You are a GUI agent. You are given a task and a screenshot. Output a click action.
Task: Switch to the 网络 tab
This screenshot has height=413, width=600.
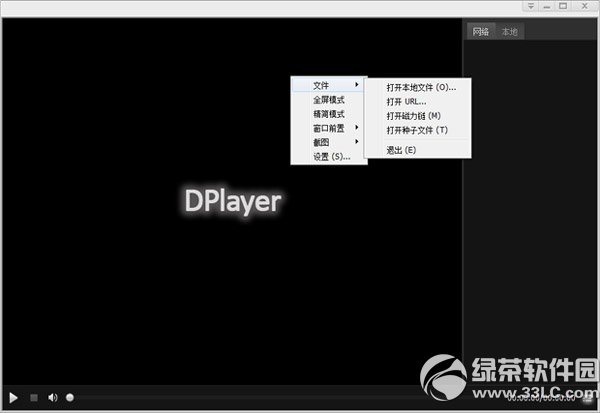click(481, 31)
